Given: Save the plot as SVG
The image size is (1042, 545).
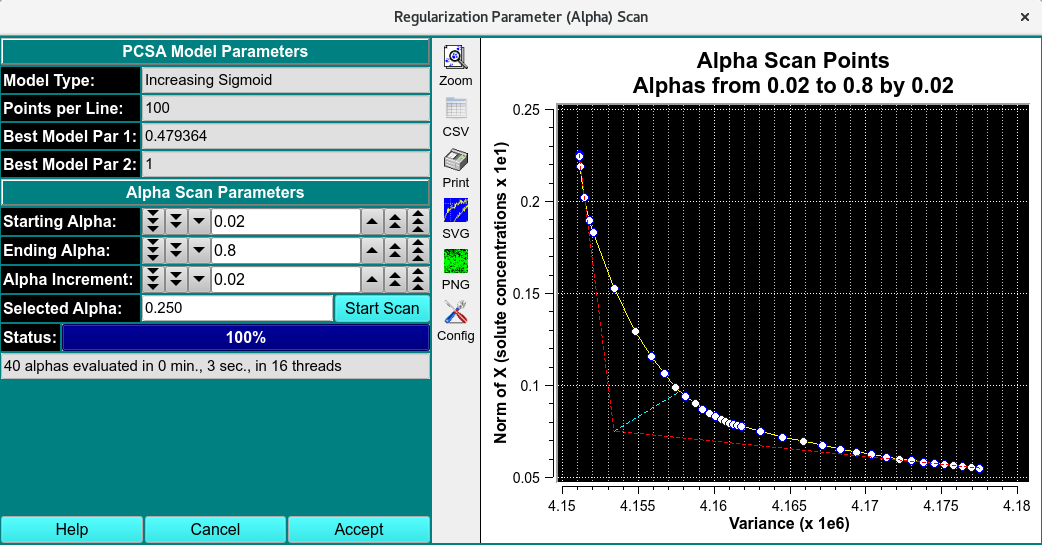Looking at the screenshot, I should (456, 211).
